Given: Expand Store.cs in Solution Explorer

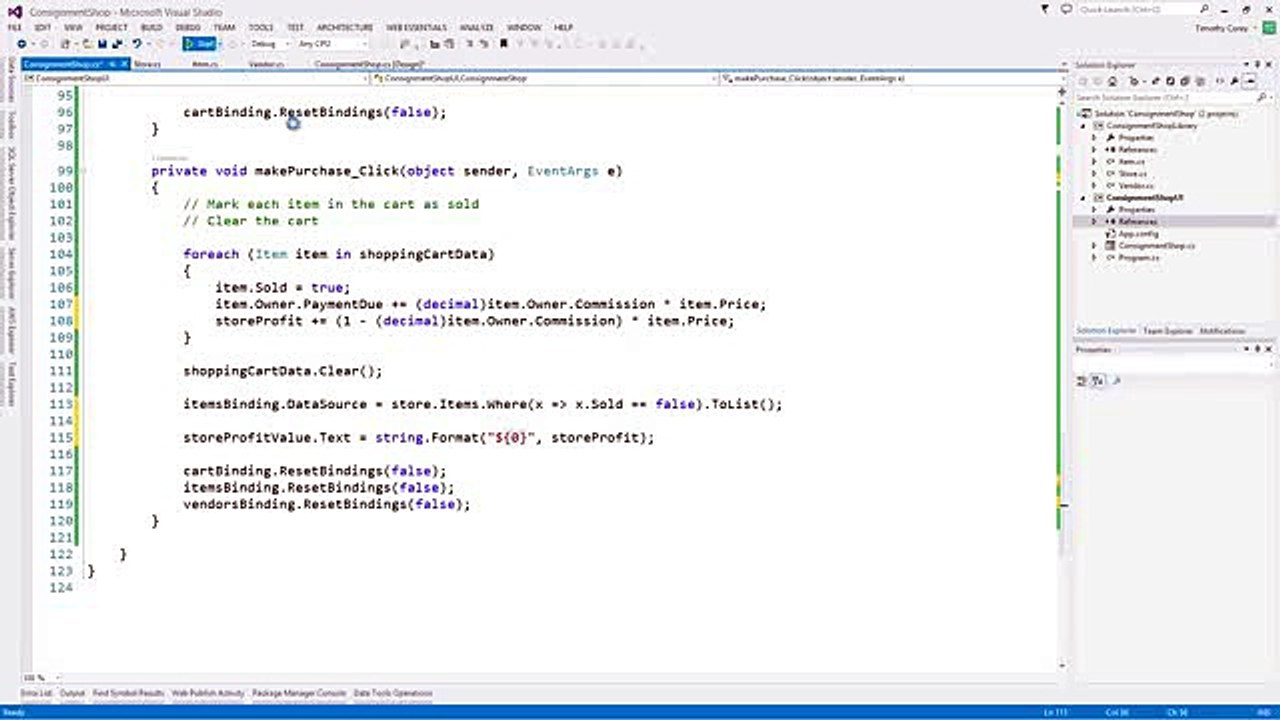Looking at the screenshot, I should [1094, 174].
